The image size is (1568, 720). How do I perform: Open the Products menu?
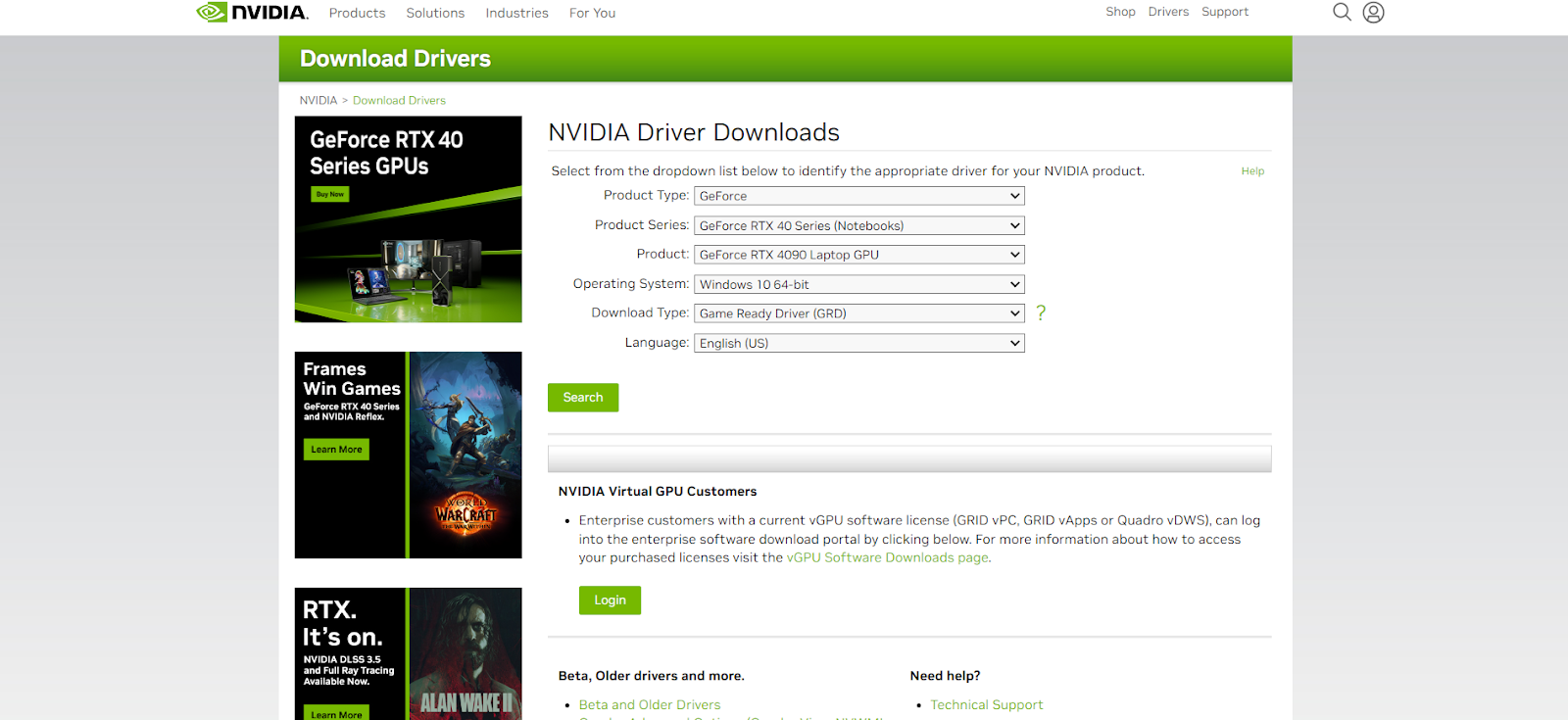click(357, 13)
